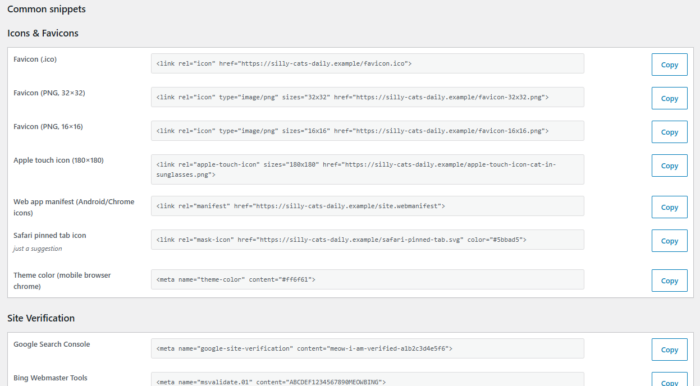Click the 'Safari pinned tab icon' label

[x=50, y=235]
